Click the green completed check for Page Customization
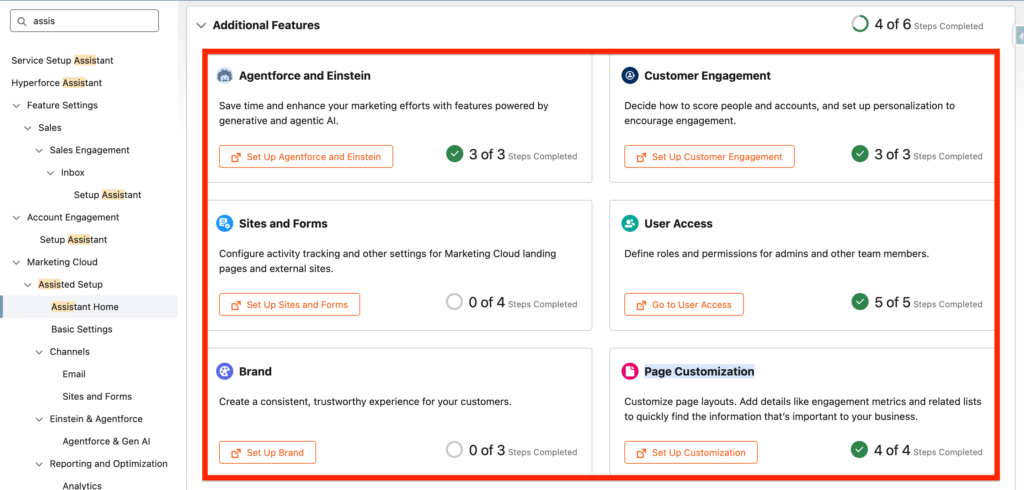This screenshot has width=1024, height=490. [x=860, y=450]
